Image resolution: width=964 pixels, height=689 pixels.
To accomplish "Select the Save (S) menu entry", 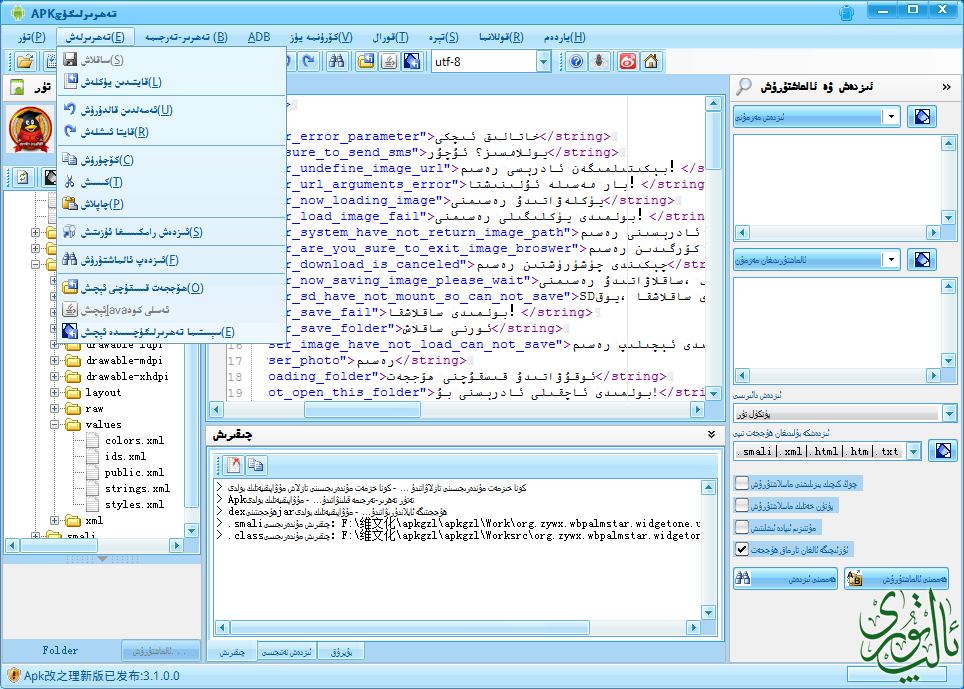I will click(172, 60).
